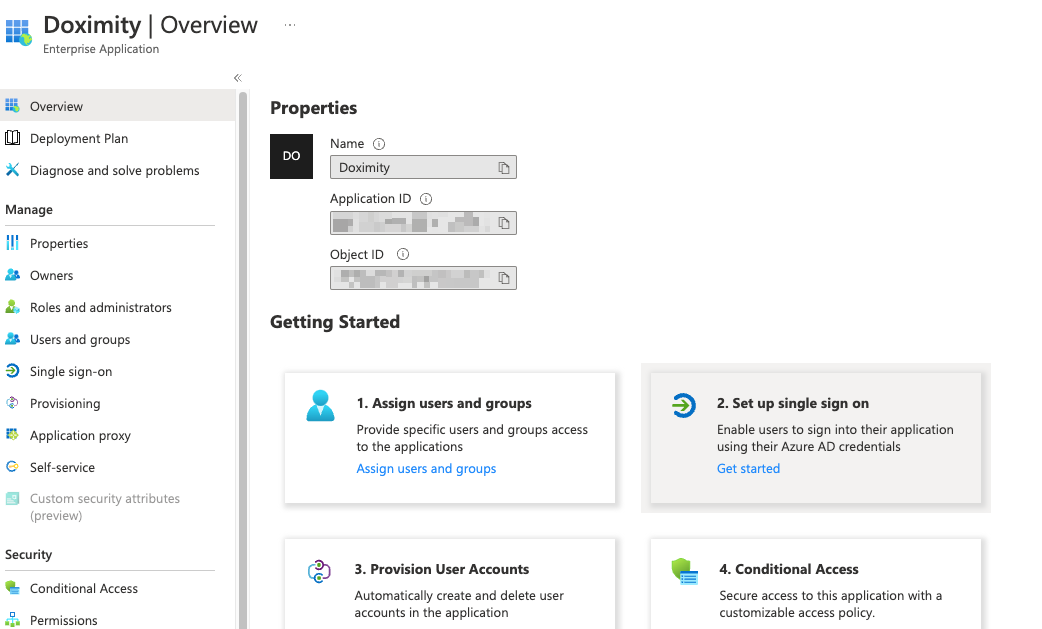Click the Custom security attributes icon
Screen dimensions: 1042x629
pyautogui.click(x=12, y=498)
